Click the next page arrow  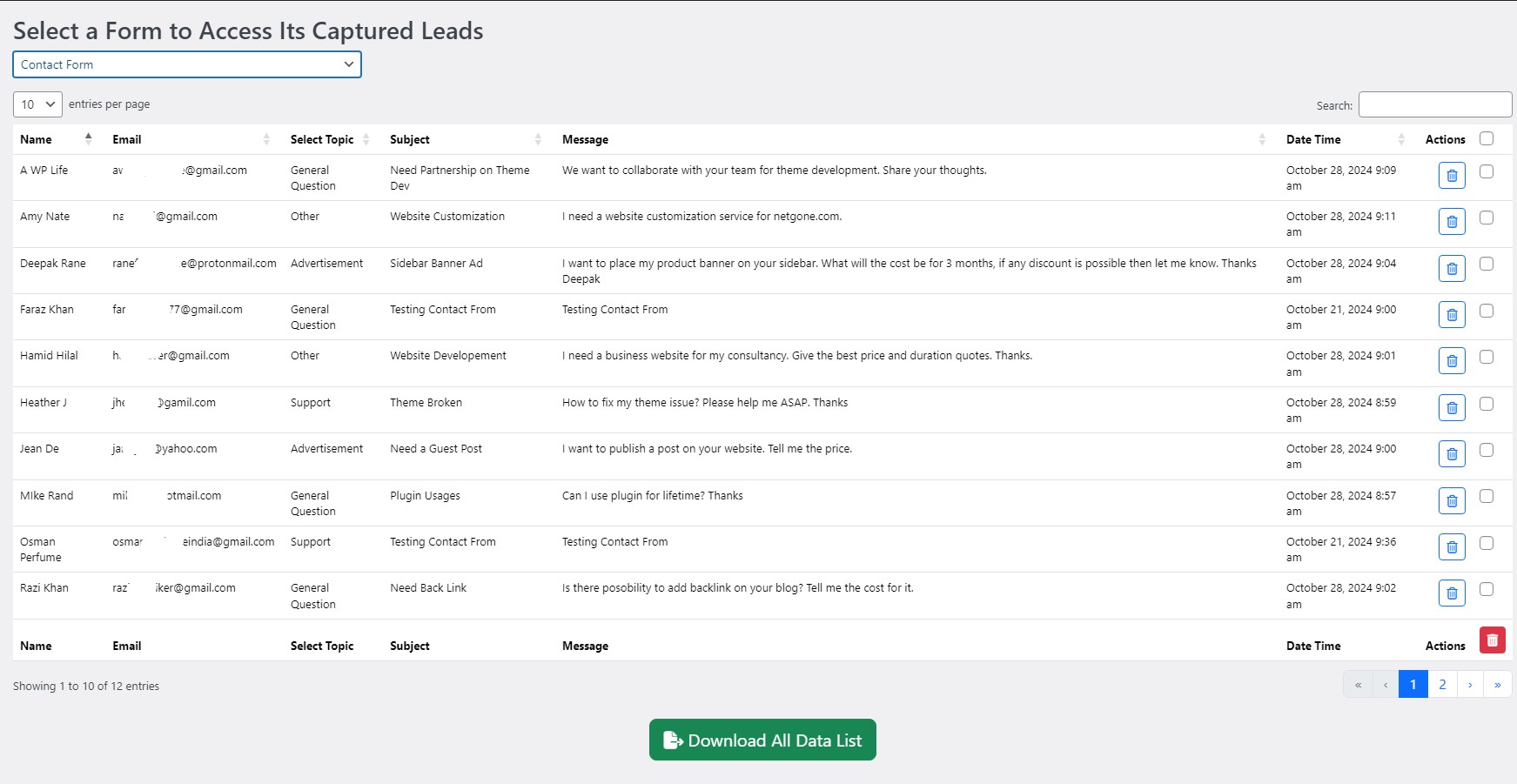click(1470, 684)
